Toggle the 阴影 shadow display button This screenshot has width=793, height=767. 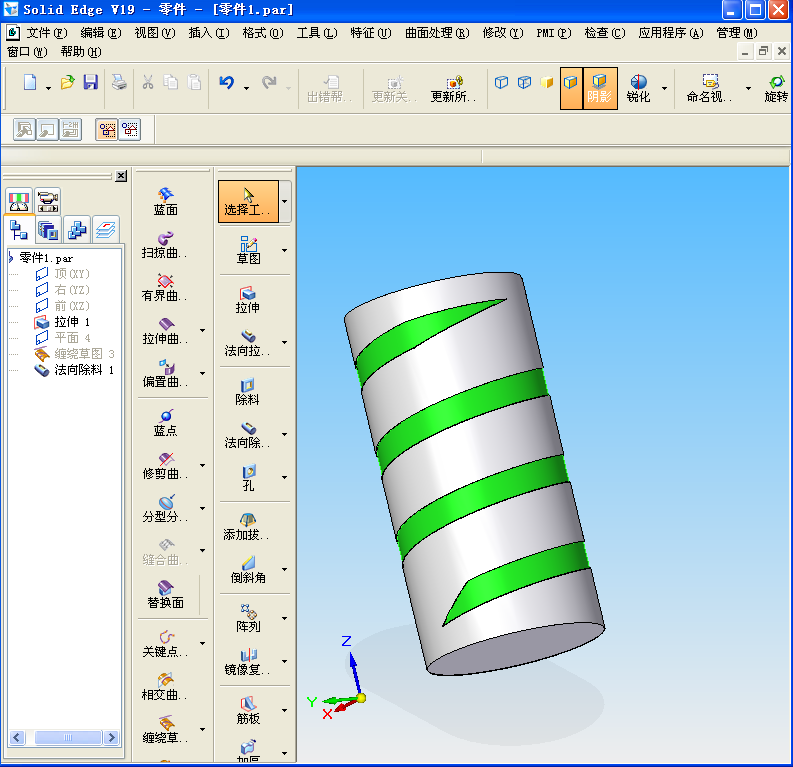[600, 88]
